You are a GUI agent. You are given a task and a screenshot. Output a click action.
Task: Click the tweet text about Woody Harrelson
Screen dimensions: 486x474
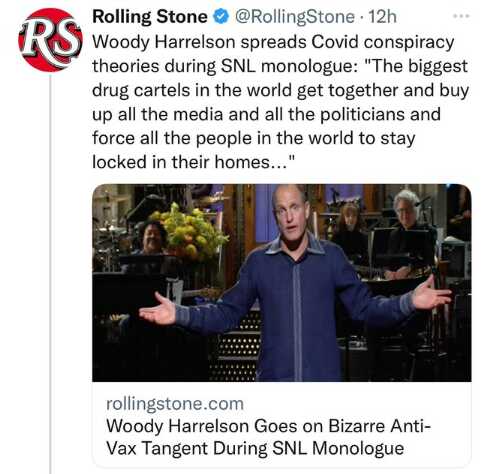[280, 102]
